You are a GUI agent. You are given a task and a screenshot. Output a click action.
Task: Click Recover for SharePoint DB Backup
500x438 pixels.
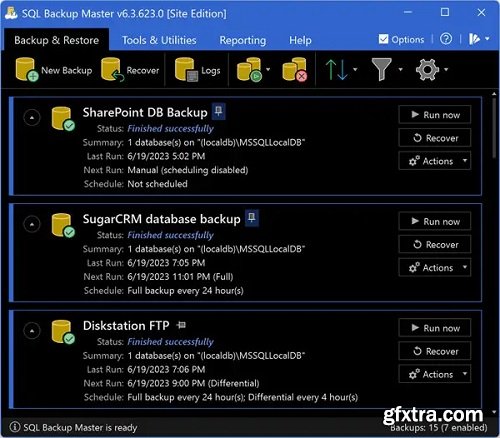[x=435, y=138]
